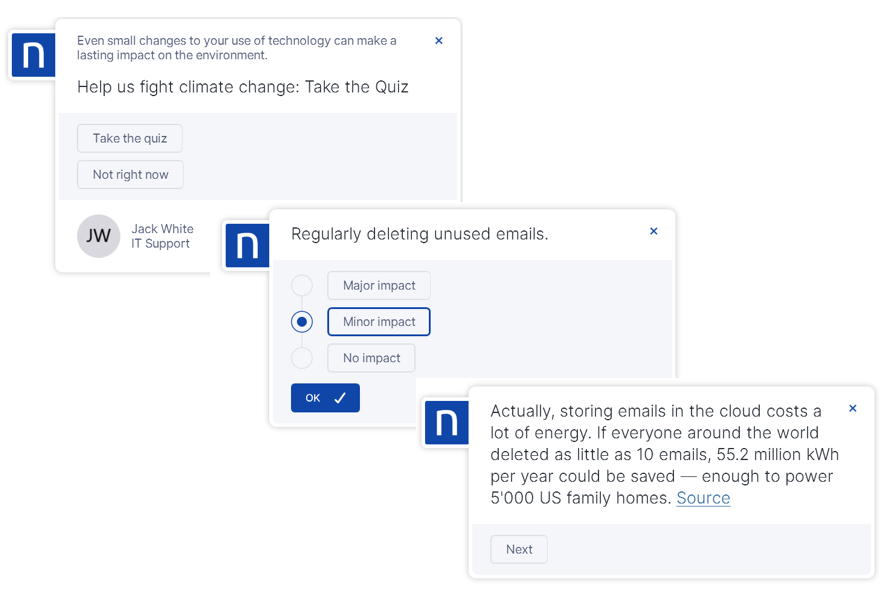Select the Major impact radio button

(x=302, y=286)
